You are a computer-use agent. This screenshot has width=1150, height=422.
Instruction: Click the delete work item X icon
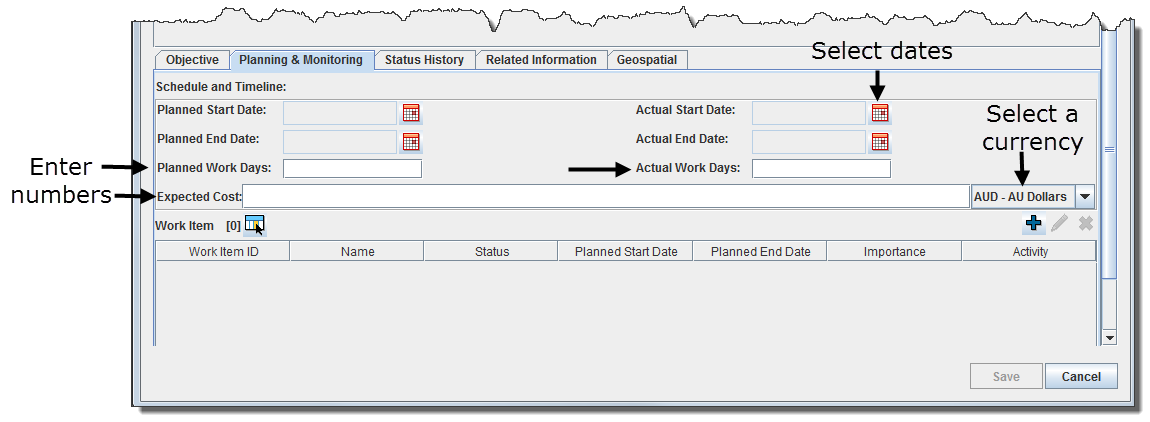click(1085, 224)
